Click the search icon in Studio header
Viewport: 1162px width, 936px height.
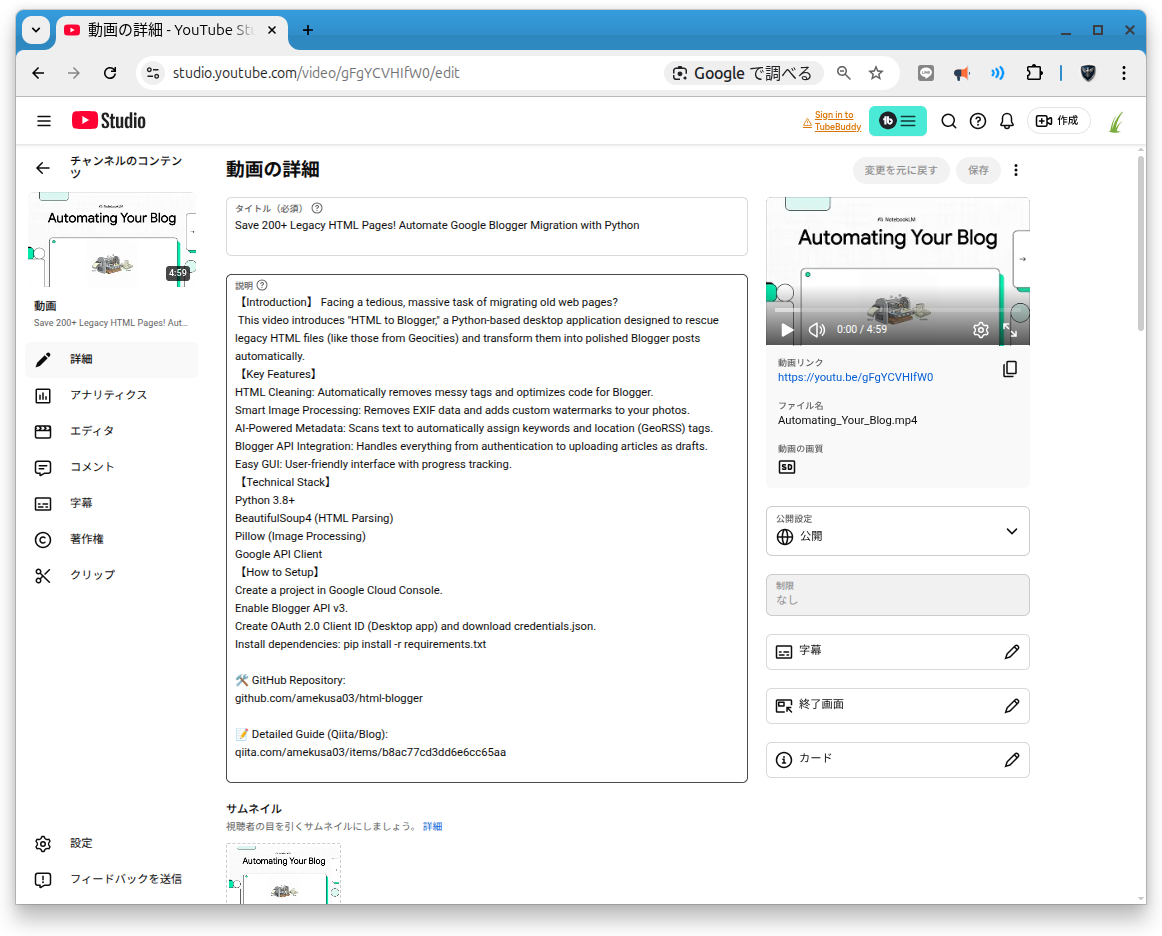click(x=949, y=121)
